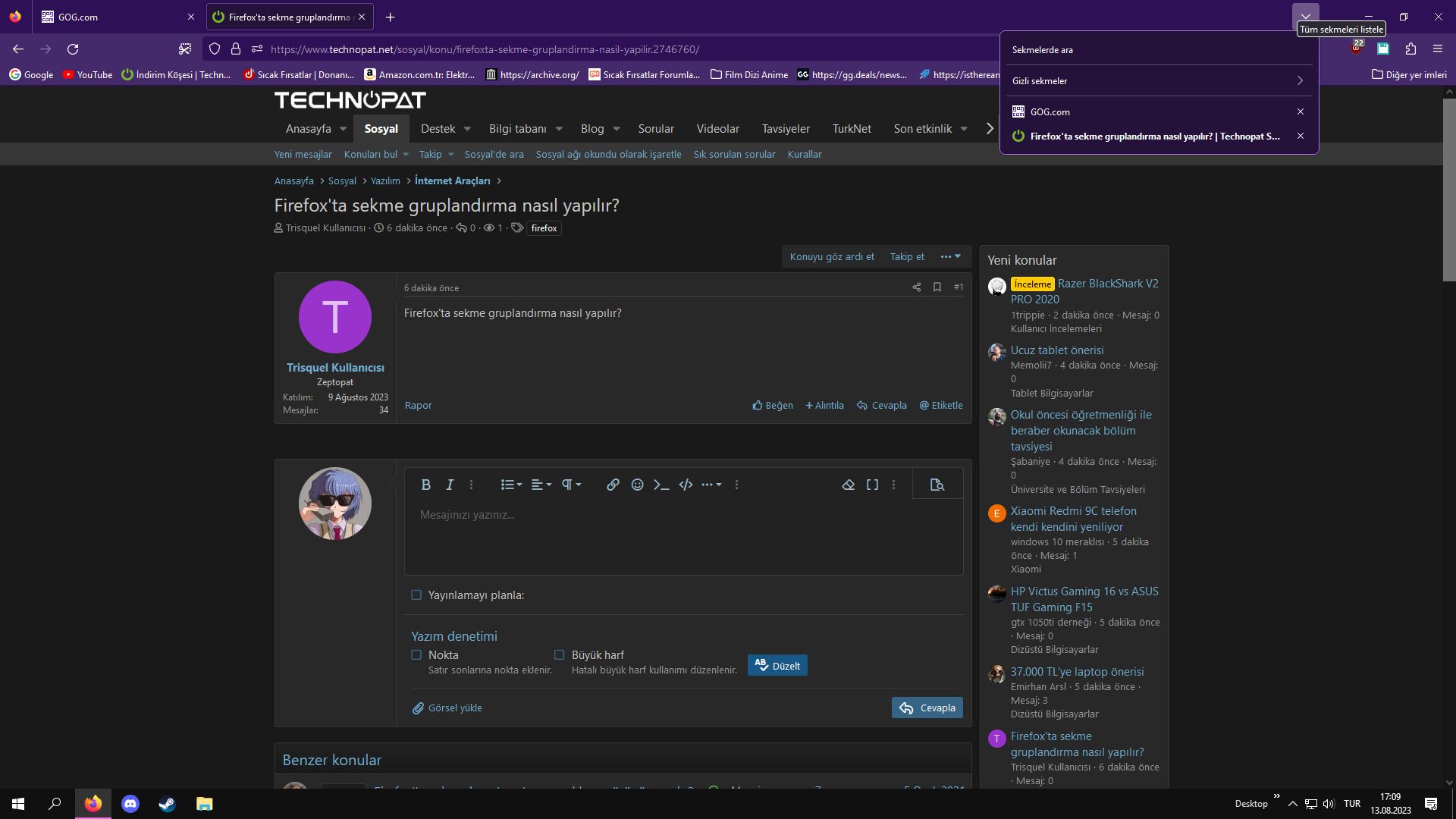The width and height of the screenshot is (1456, 819).
Task: Open the thread three-dots options dropdown
Action: click(950, 257)
